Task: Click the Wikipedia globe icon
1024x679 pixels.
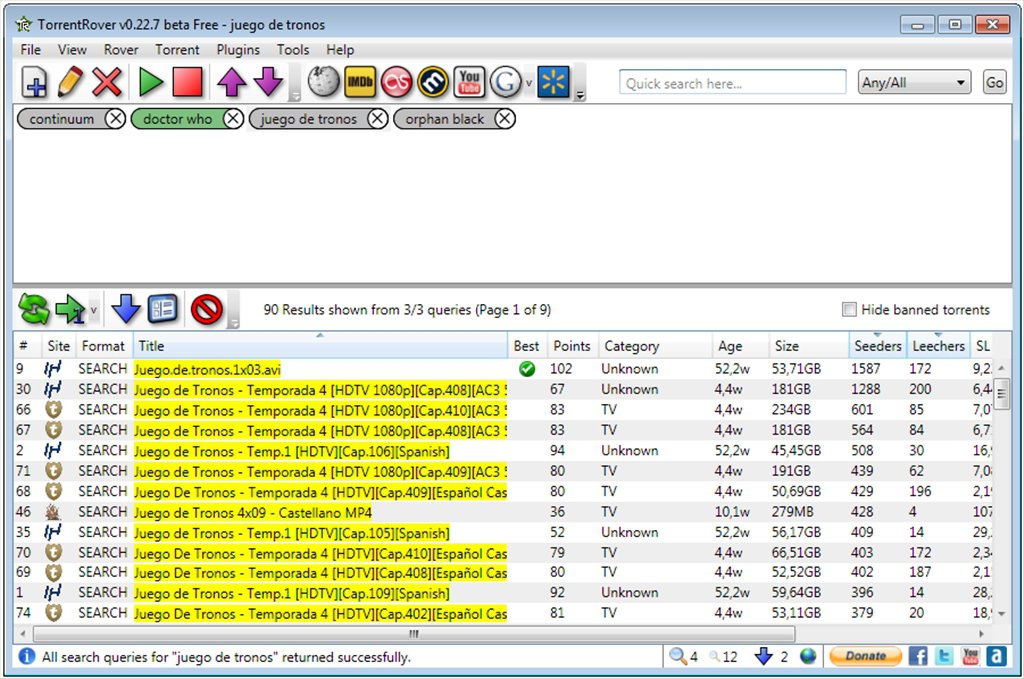Action: pos(324,82)
